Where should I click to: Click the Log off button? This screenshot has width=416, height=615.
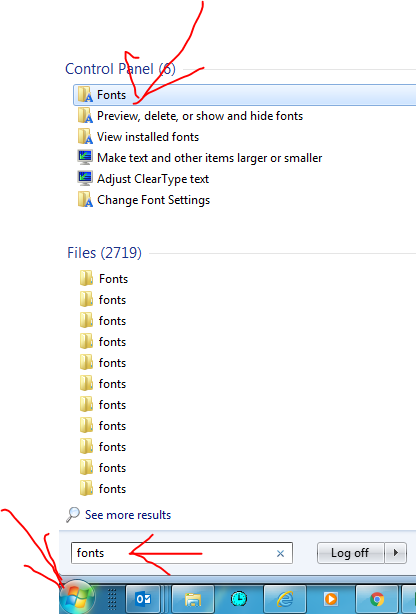(x=351, y=553)
